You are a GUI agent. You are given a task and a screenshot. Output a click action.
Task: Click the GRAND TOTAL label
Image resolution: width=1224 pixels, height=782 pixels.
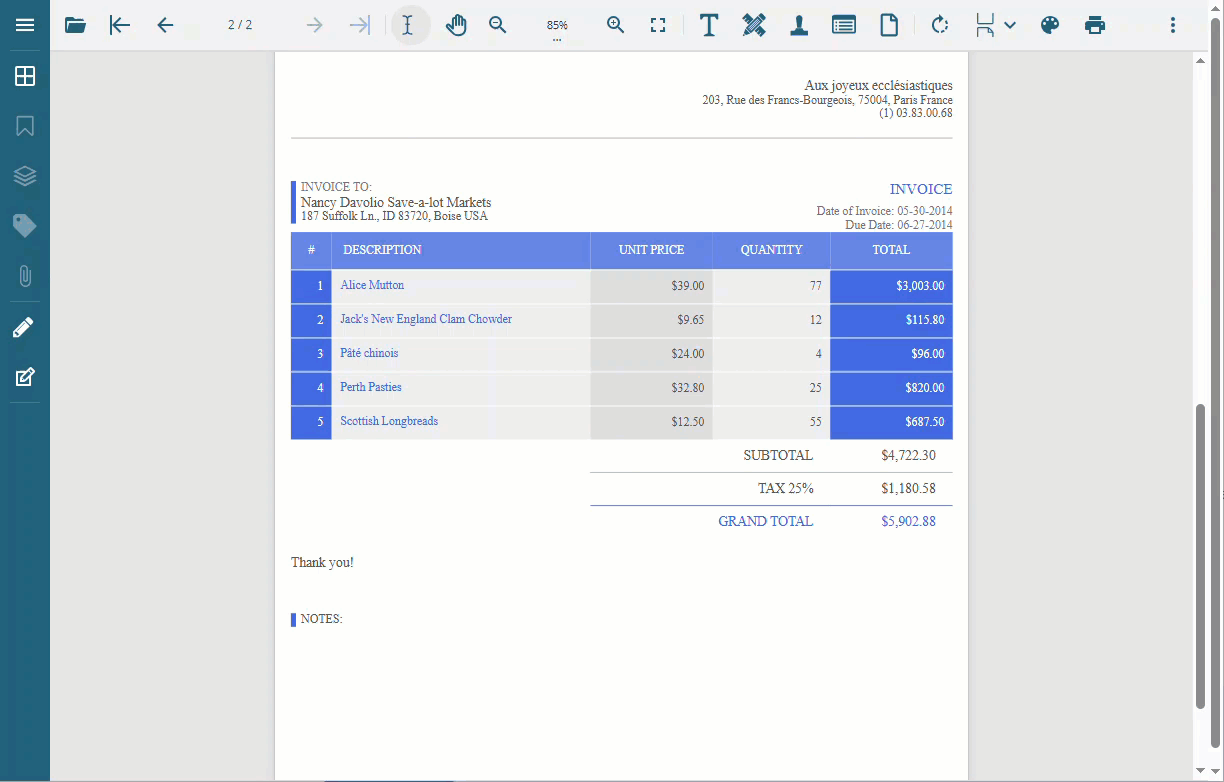(765, 521)
